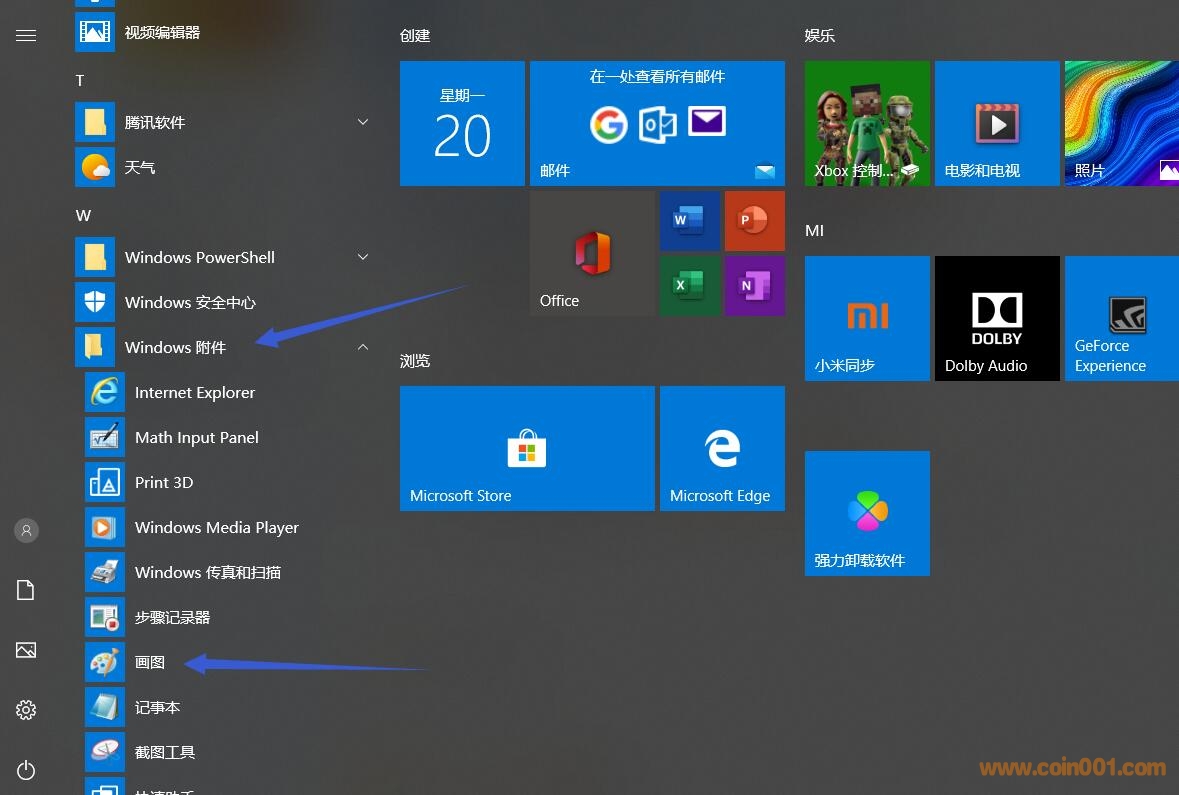Open the Paint (画图) app
This screenshot has width=1179, height=795.
[150, 662]
